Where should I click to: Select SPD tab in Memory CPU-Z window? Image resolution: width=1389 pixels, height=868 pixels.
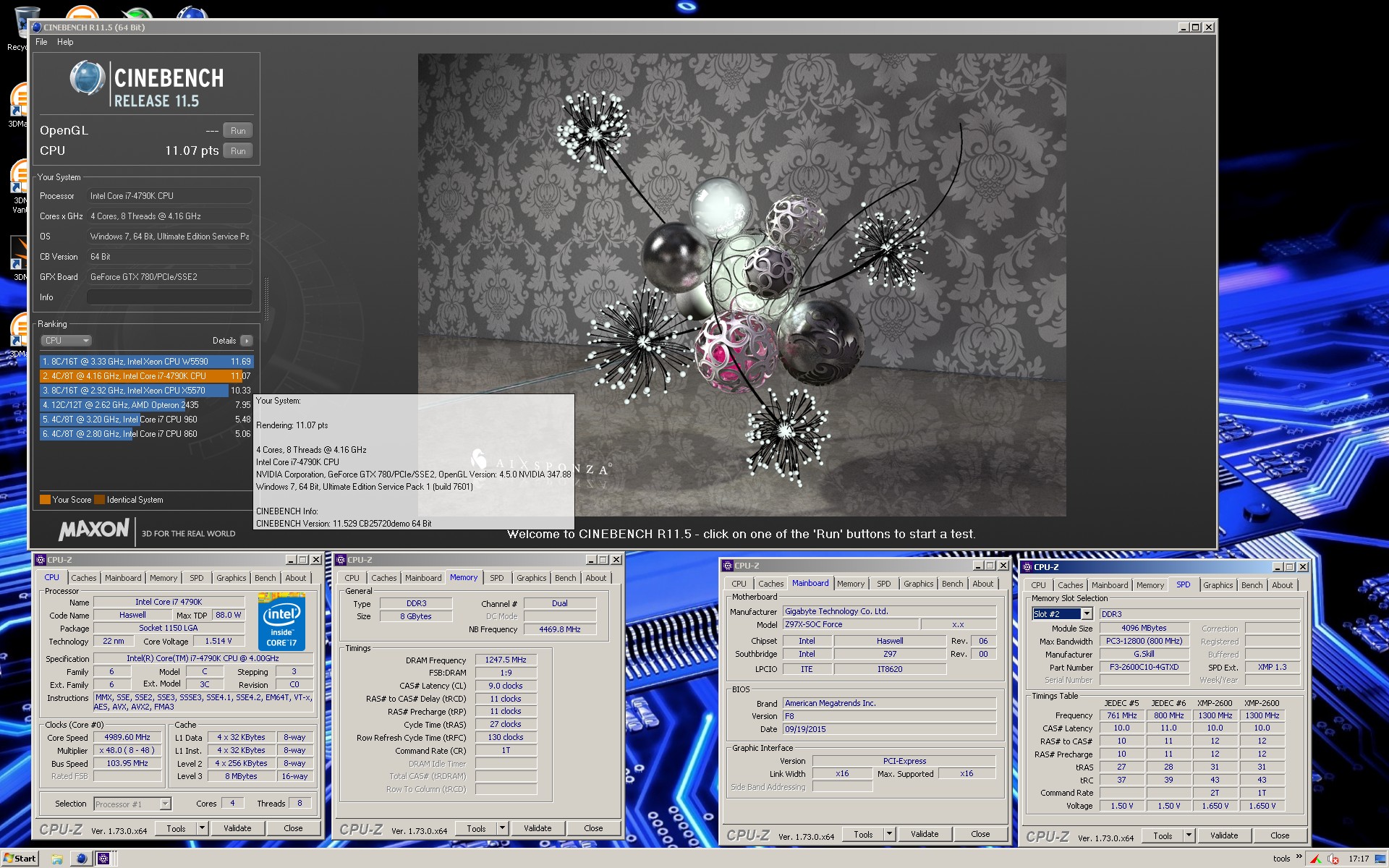click(x=496, y=578)
